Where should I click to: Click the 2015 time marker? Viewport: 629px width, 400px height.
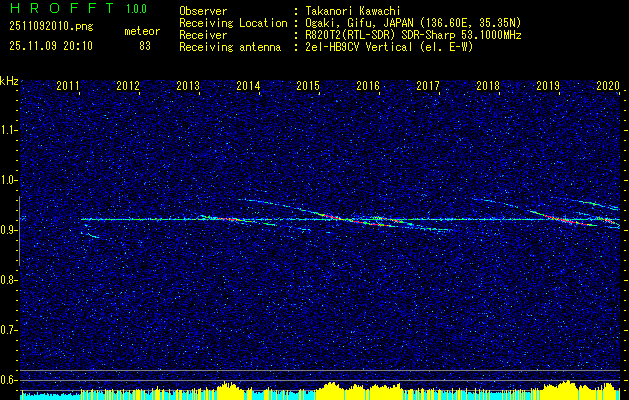pyautogui.click(x=308, y=86)
